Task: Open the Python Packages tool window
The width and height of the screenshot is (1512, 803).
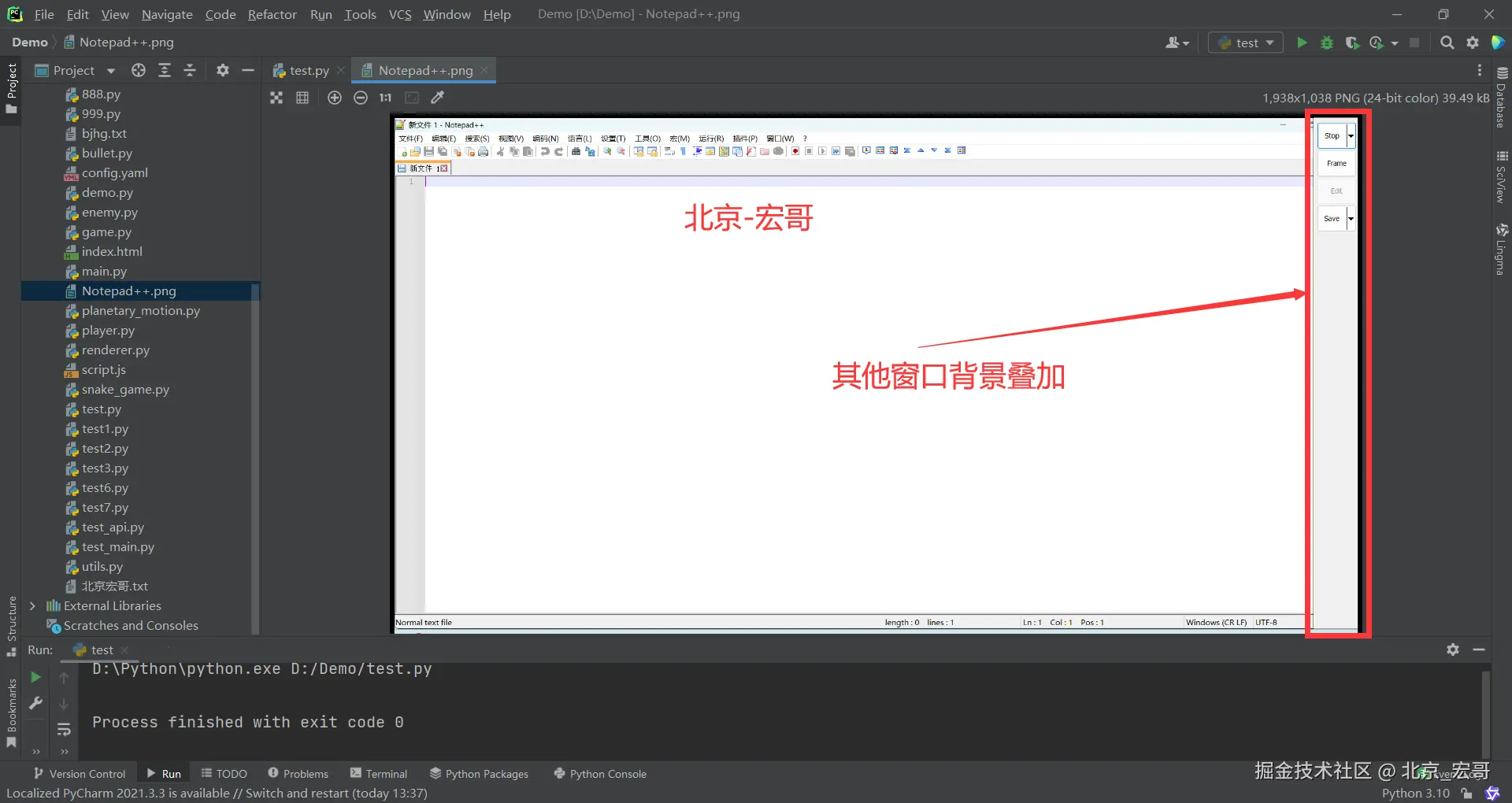Action: (x=479, y=774)
